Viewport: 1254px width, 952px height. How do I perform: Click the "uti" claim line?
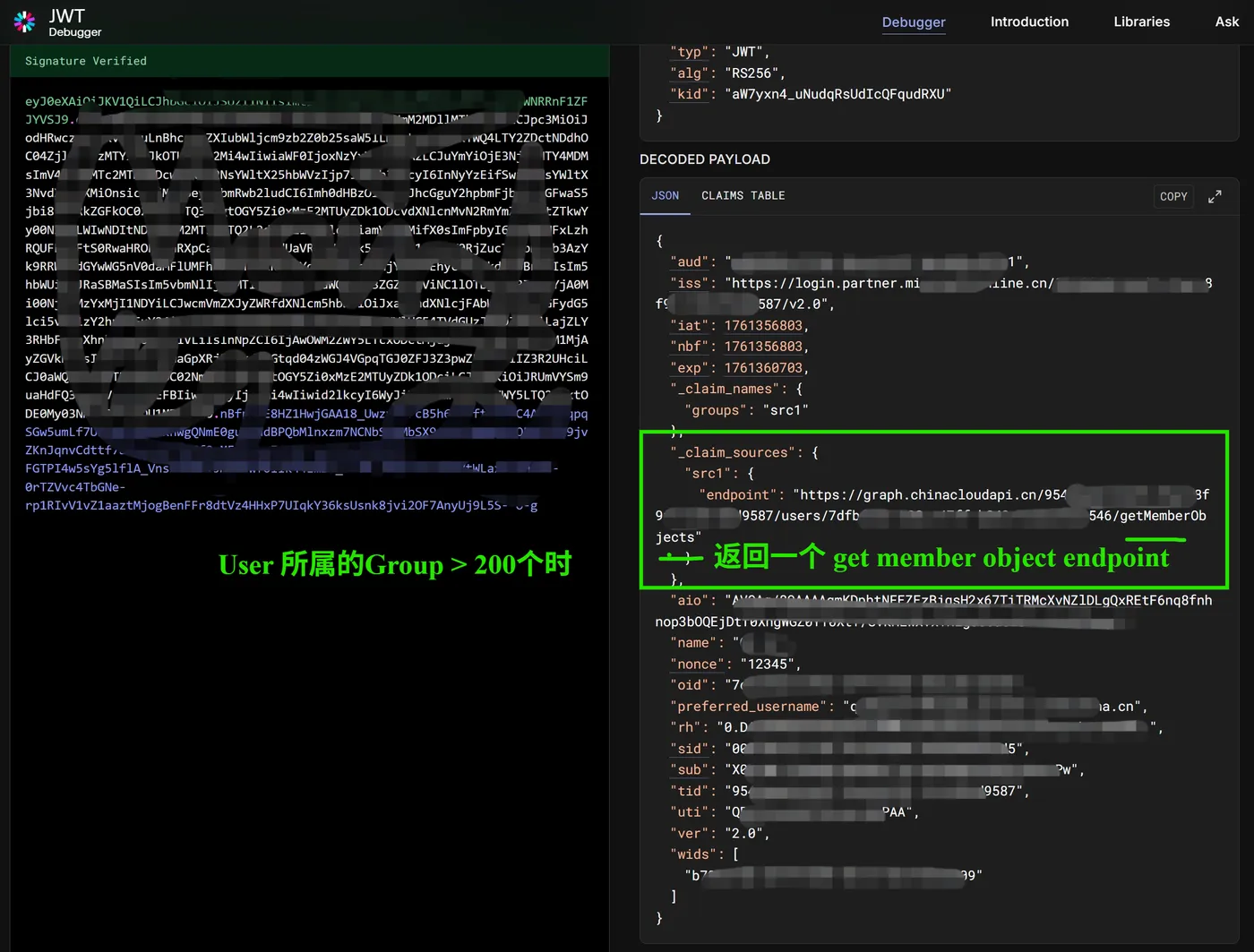tap(794, 812)
